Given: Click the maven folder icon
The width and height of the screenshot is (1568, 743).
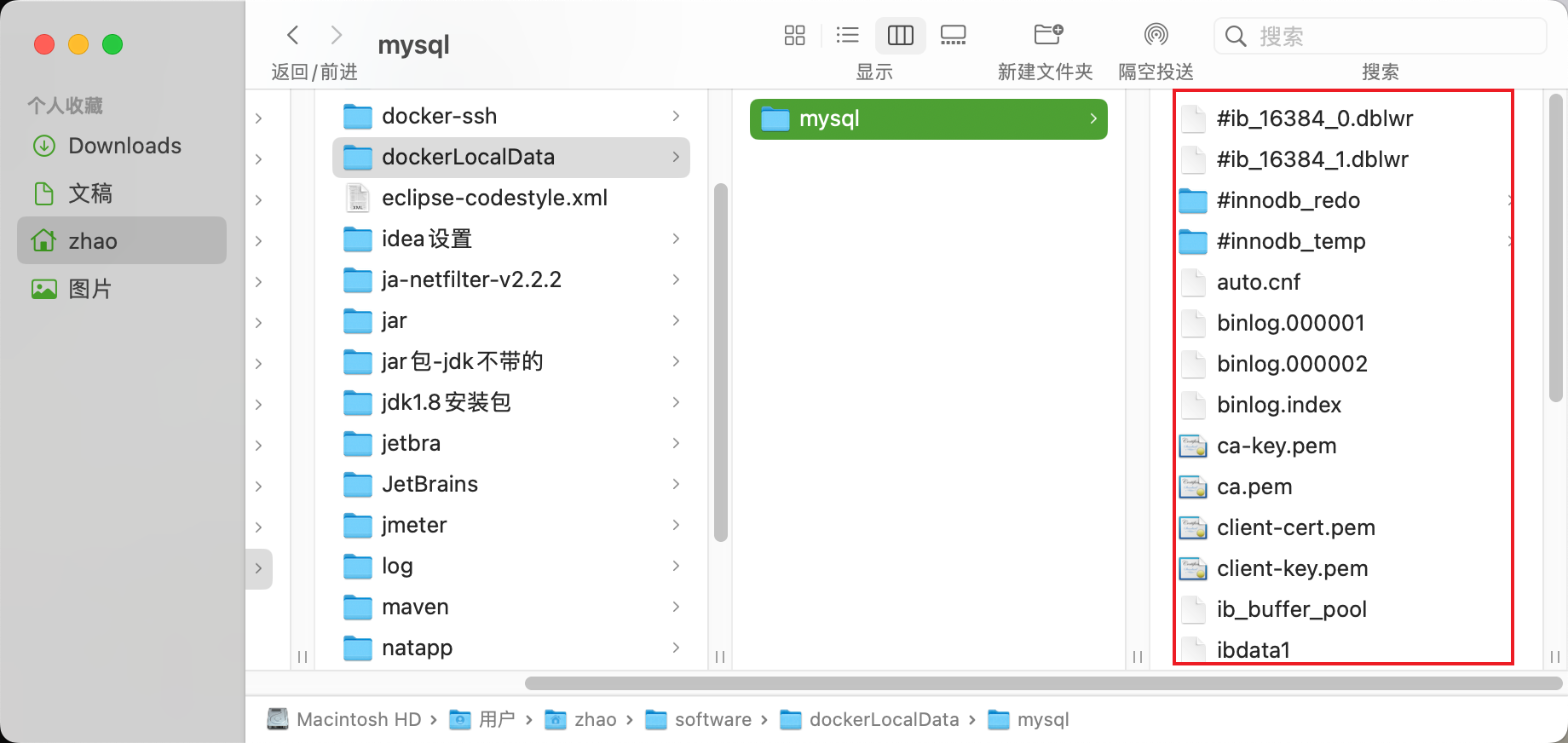Looking at the screenshot, I should (x=358, y=608).
